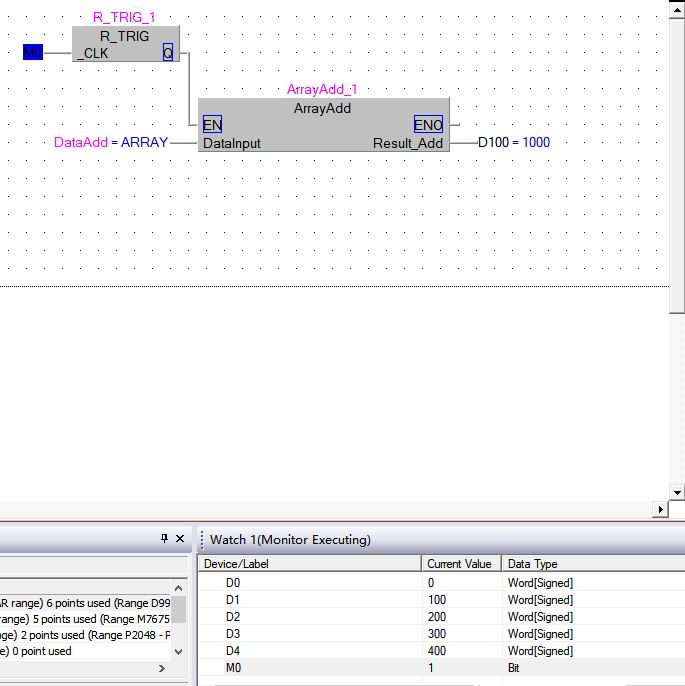Pin the output panel with pushpin icon

(165, 539)
